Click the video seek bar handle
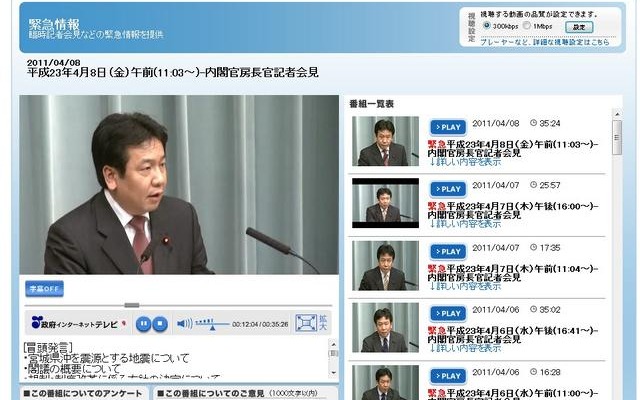The width and height of the screenshot is (640, 400). tap(132, 305)
